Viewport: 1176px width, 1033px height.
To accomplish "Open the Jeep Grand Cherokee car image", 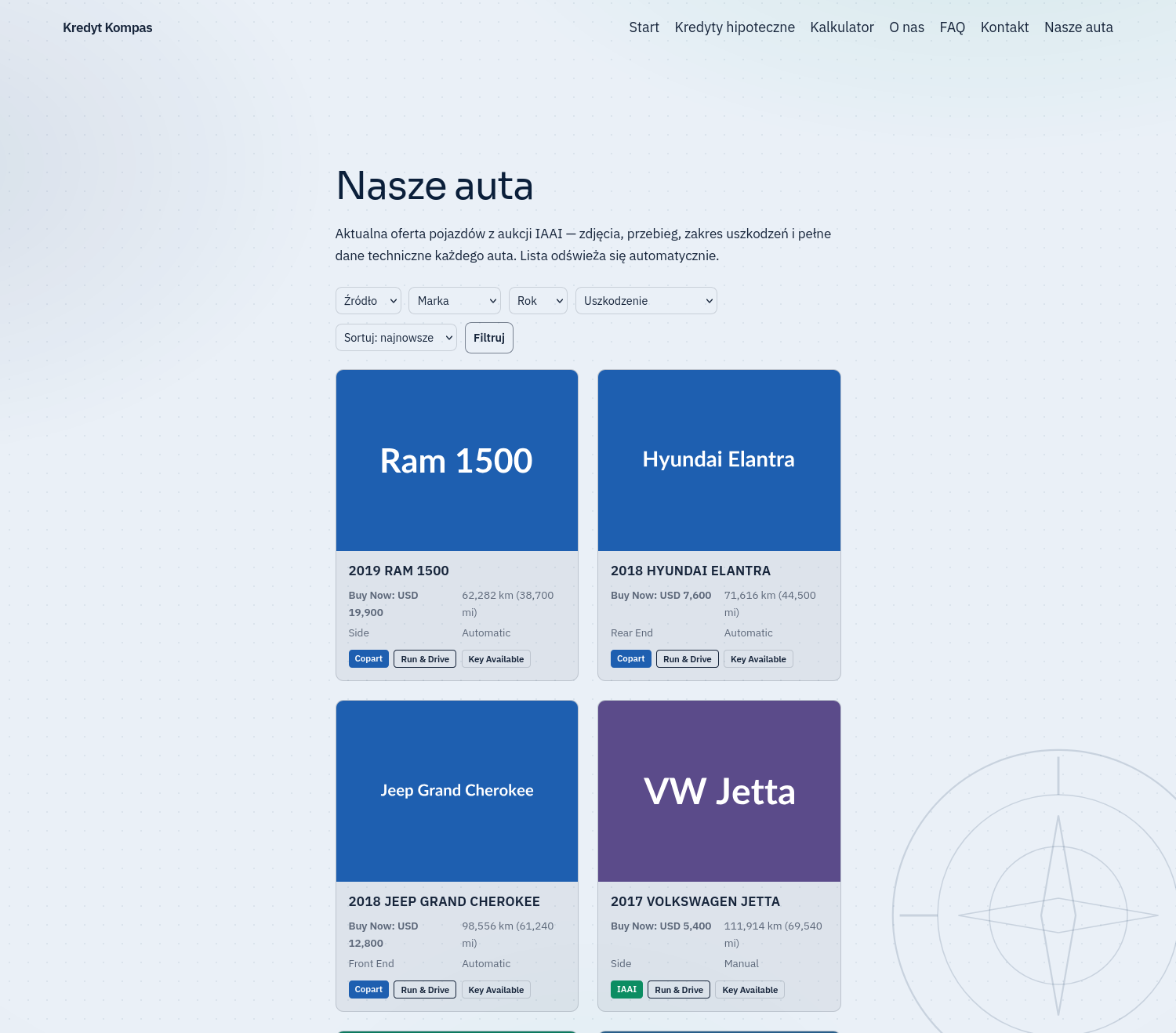I will pos(457,792).
